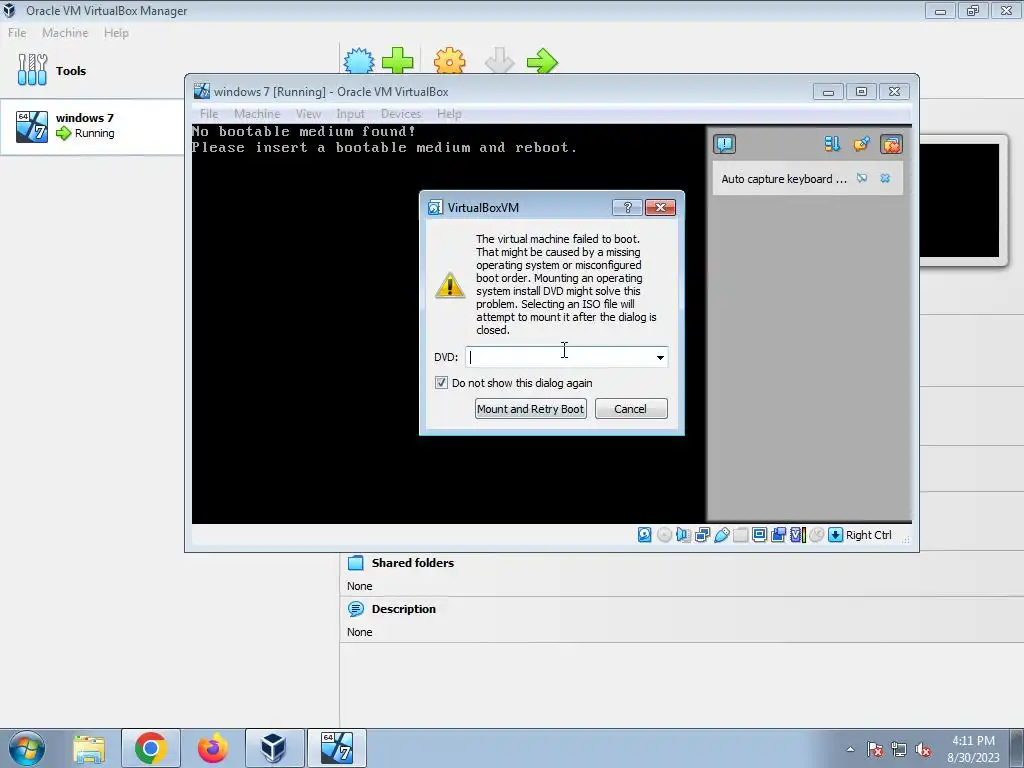
Task: Switch to windows 7 VM taskbar button
Action: pos(337,748)
